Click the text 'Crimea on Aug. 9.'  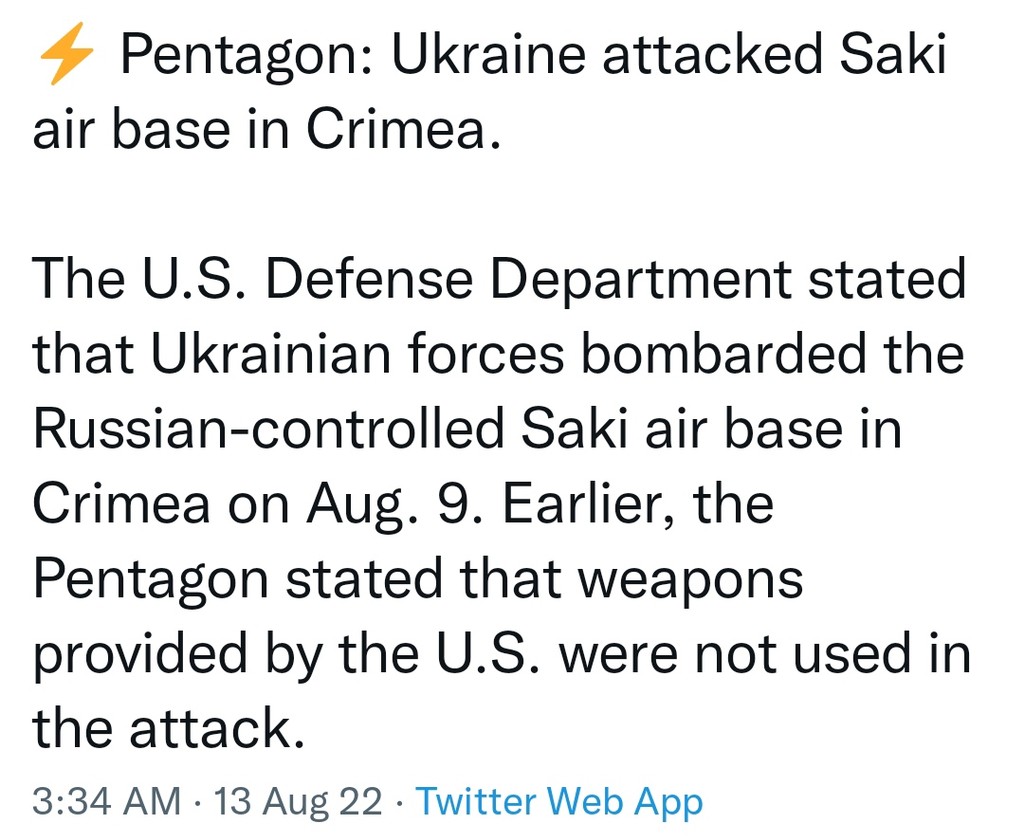[x=257, y=506]
